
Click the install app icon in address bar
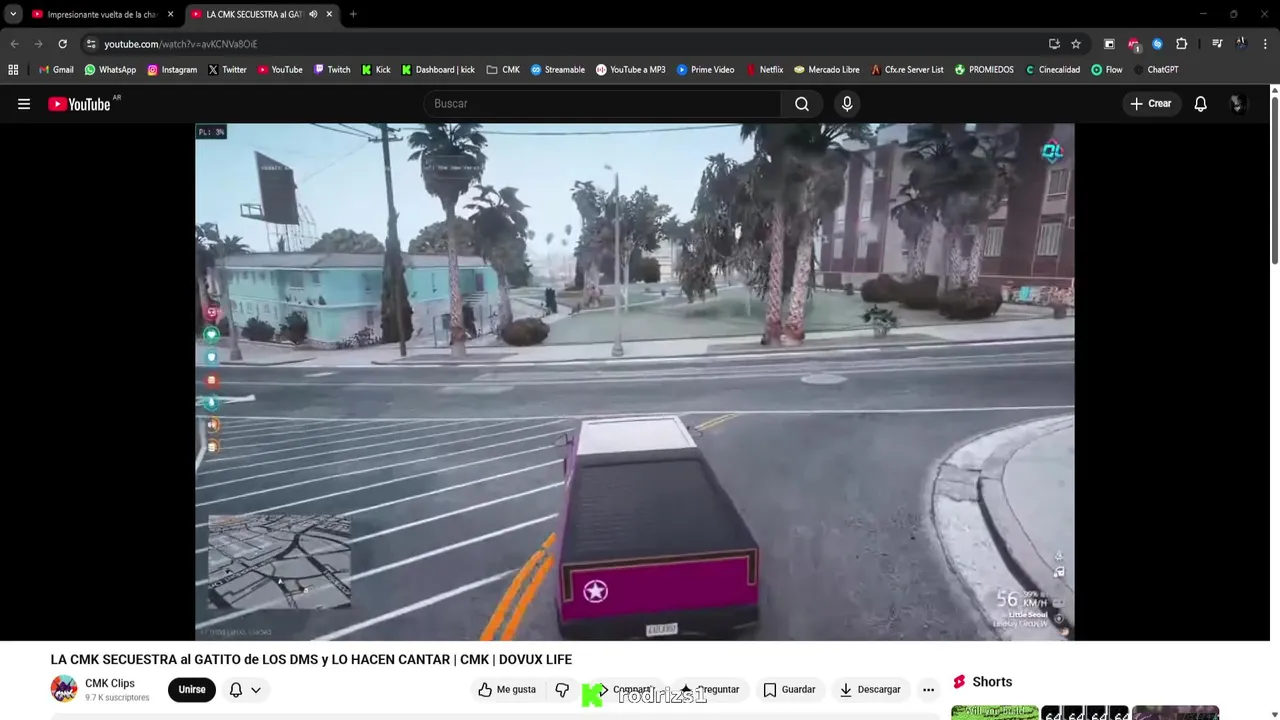tap(1054, 44)
